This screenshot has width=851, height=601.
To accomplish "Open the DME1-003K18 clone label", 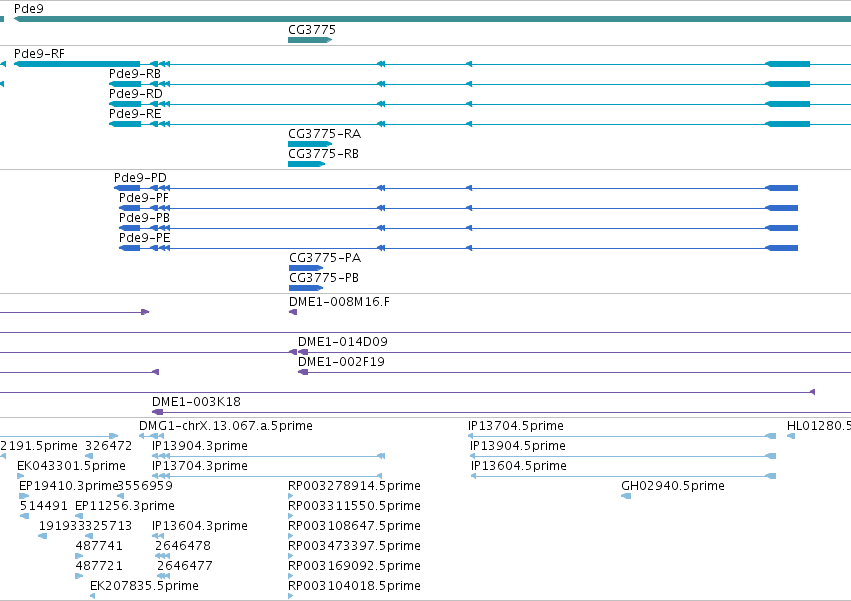I will click(196, 402).
